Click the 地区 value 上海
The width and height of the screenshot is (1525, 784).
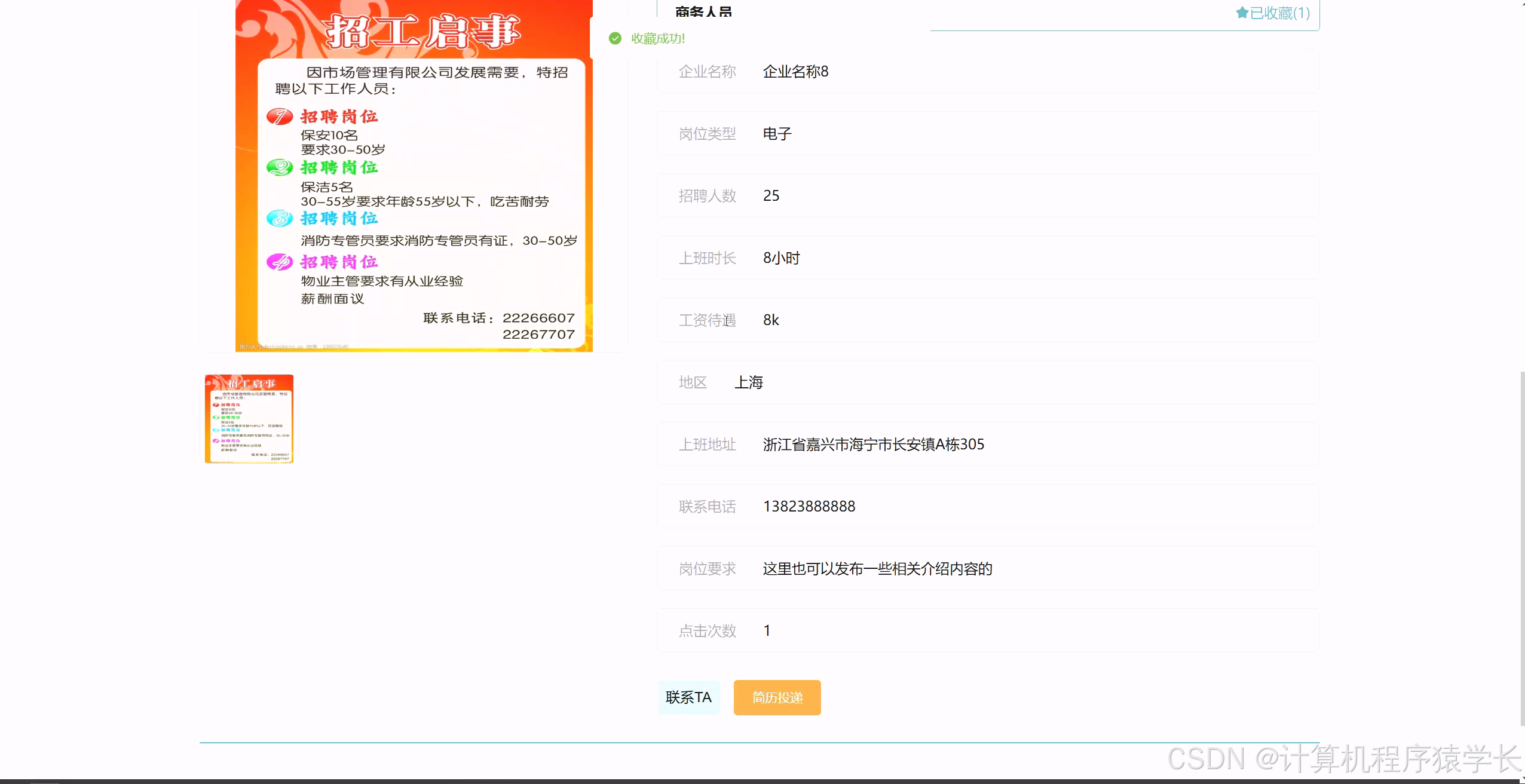coord(749,382)
